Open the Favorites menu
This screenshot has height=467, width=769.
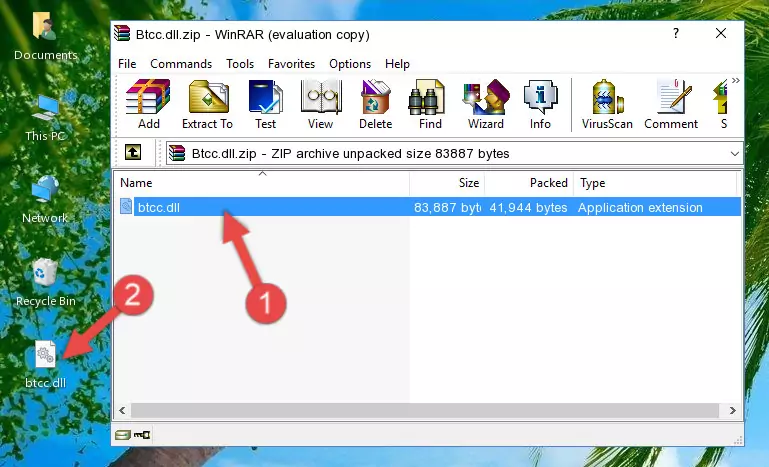tap(291, 64)
